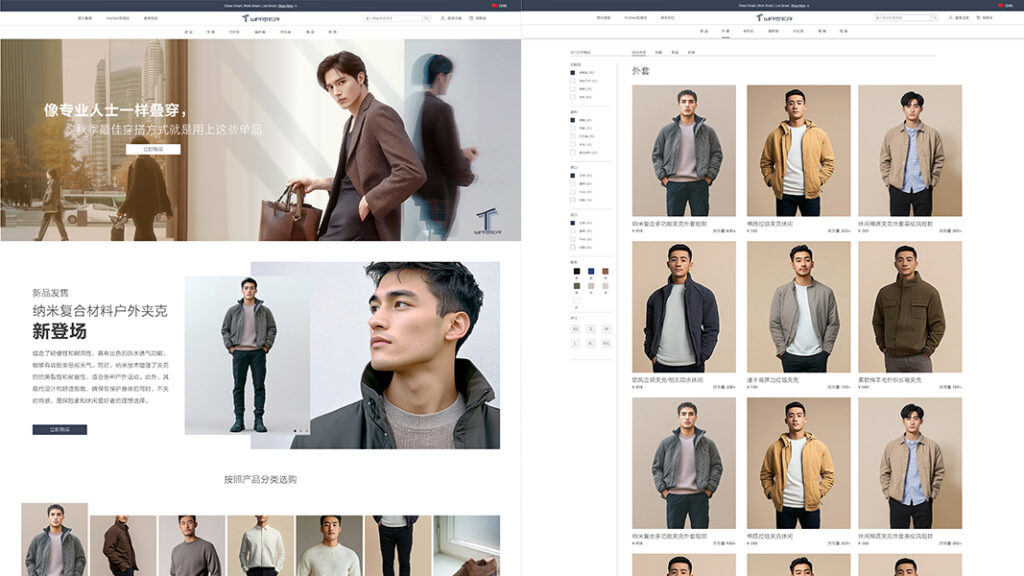Uncheck the checked box in the third filter group

tap(573, 176)
